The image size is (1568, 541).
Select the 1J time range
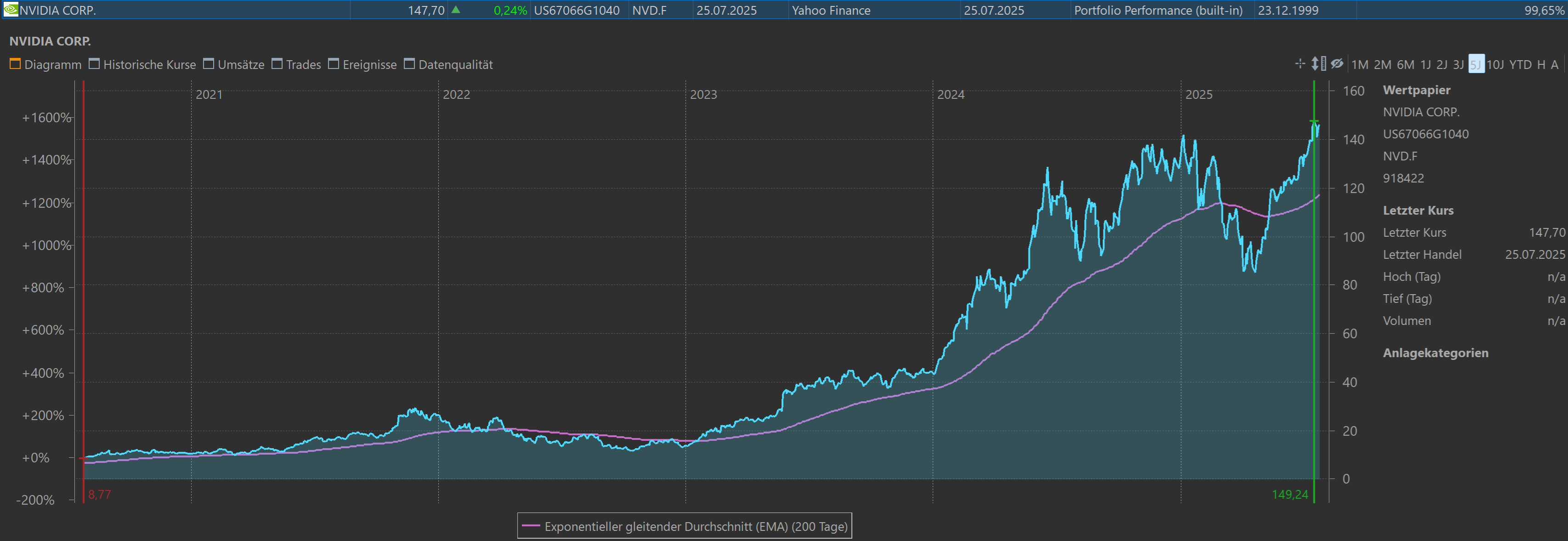(1426, 64)
